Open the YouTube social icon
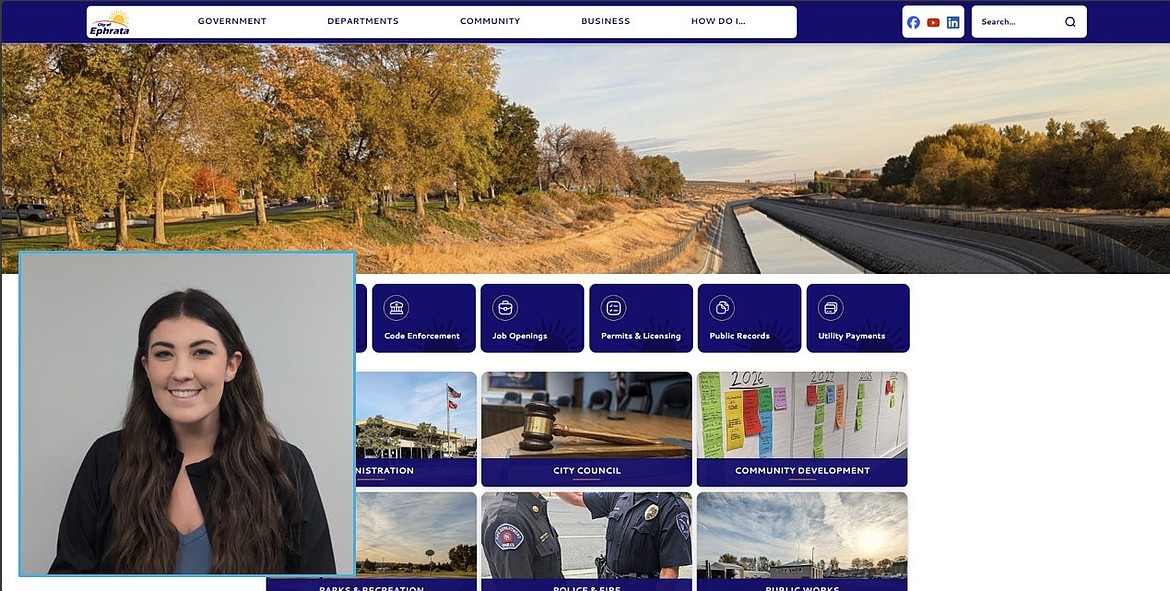The width and height of the screenshot is (1170, 591). [933, 22]
